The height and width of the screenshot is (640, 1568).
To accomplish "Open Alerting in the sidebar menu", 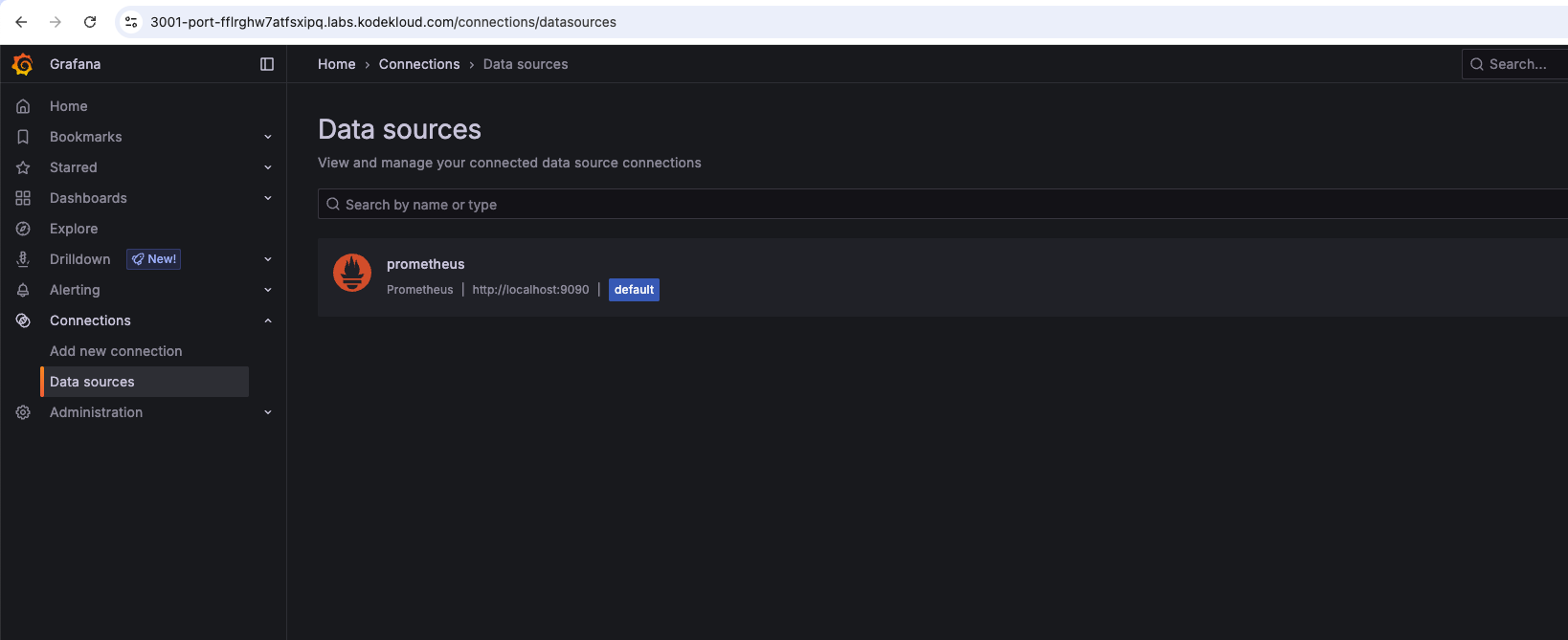I will click(x=75, y=290).
